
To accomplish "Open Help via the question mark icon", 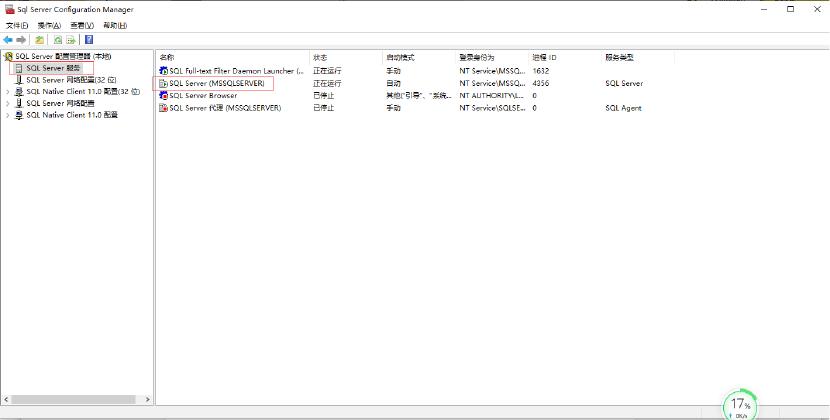I will [x=89, y=40].
